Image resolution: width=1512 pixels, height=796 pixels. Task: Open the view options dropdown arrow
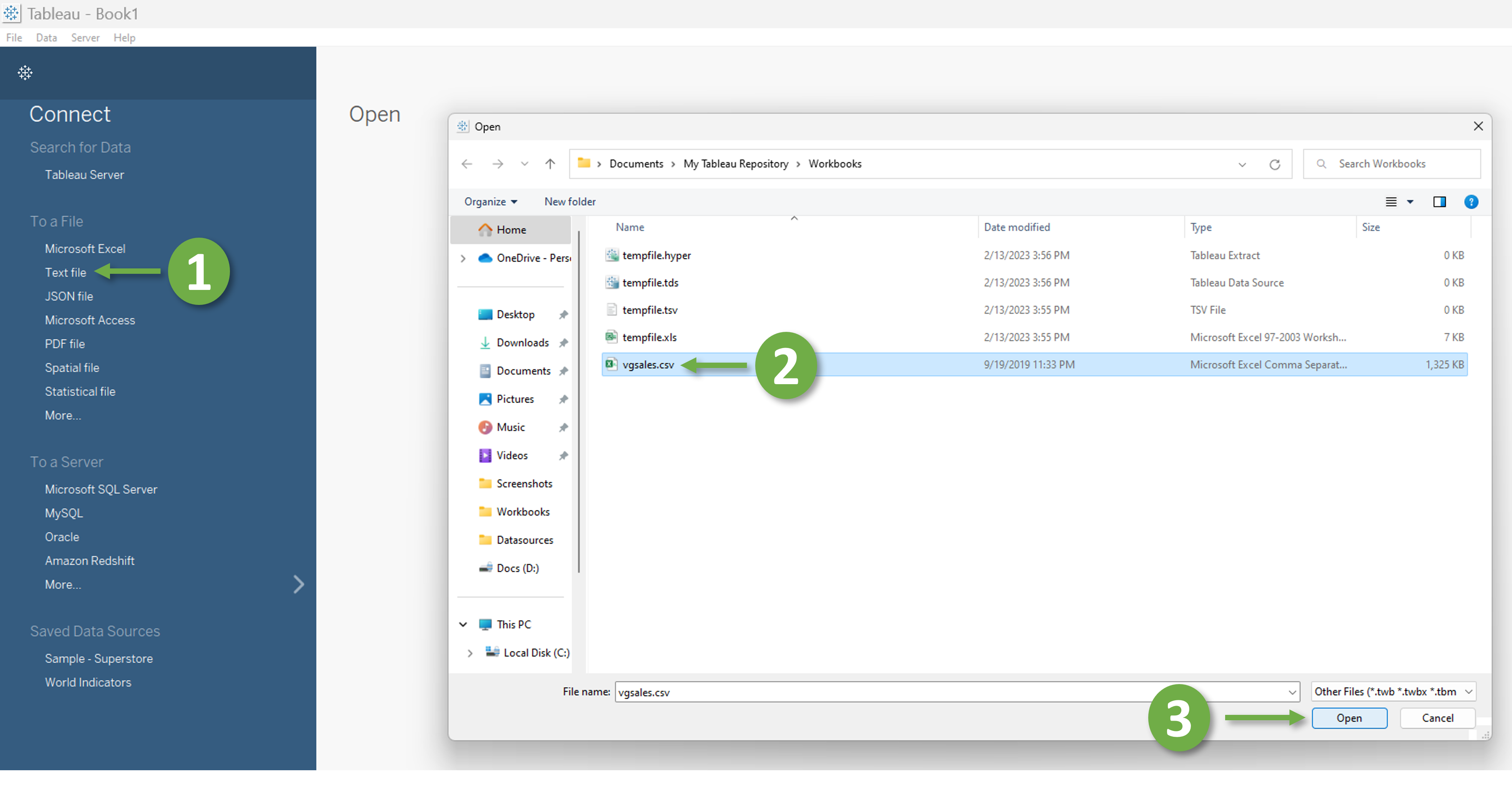click(x=1410, y=202)
